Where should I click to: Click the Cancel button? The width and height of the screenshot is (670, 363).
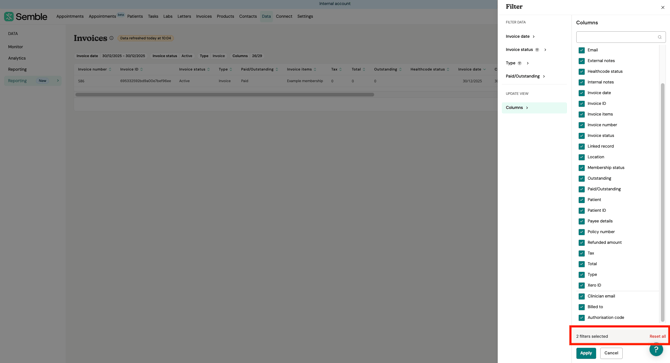pos(611,353)
